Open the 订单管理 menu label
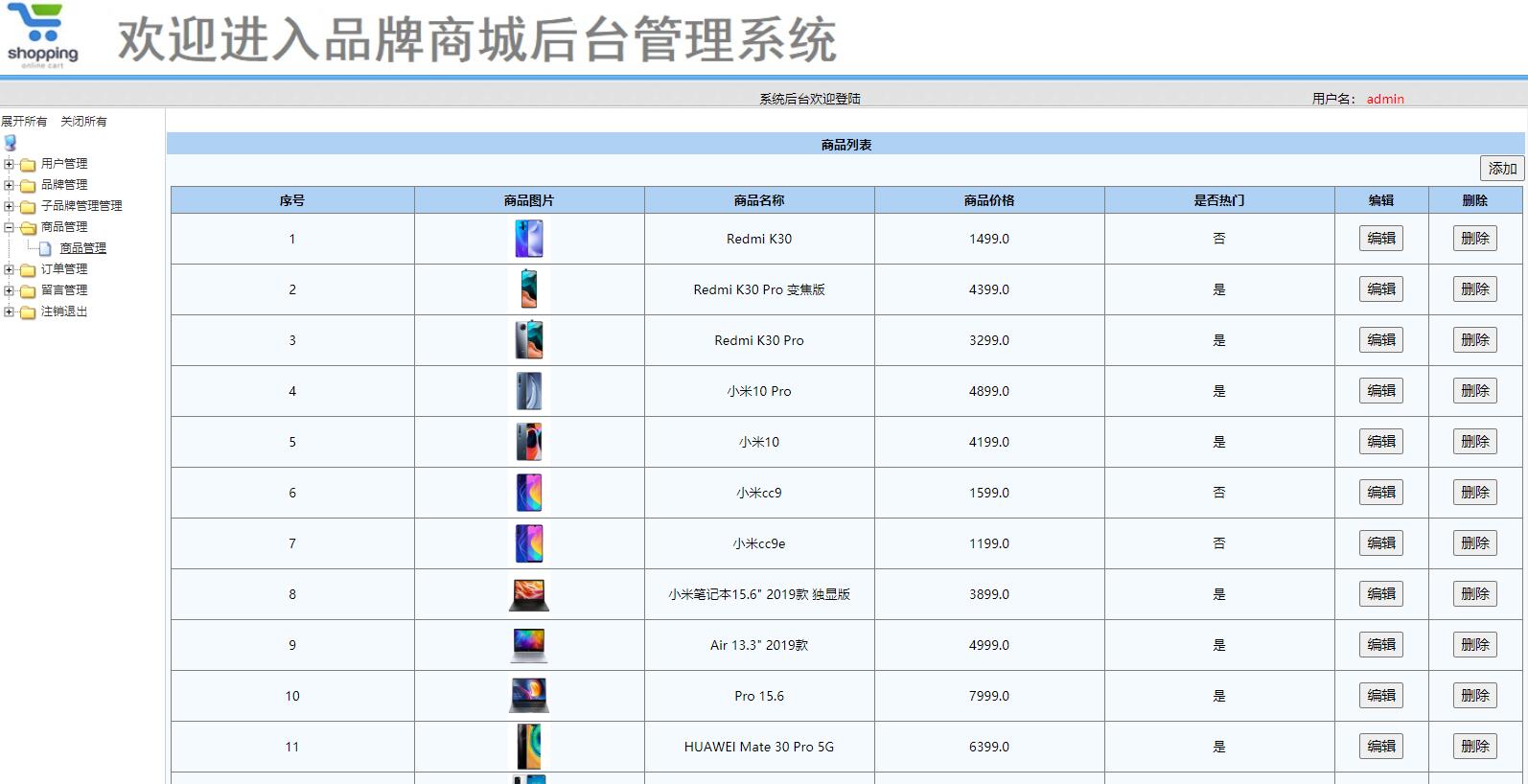 pos(64,269)
